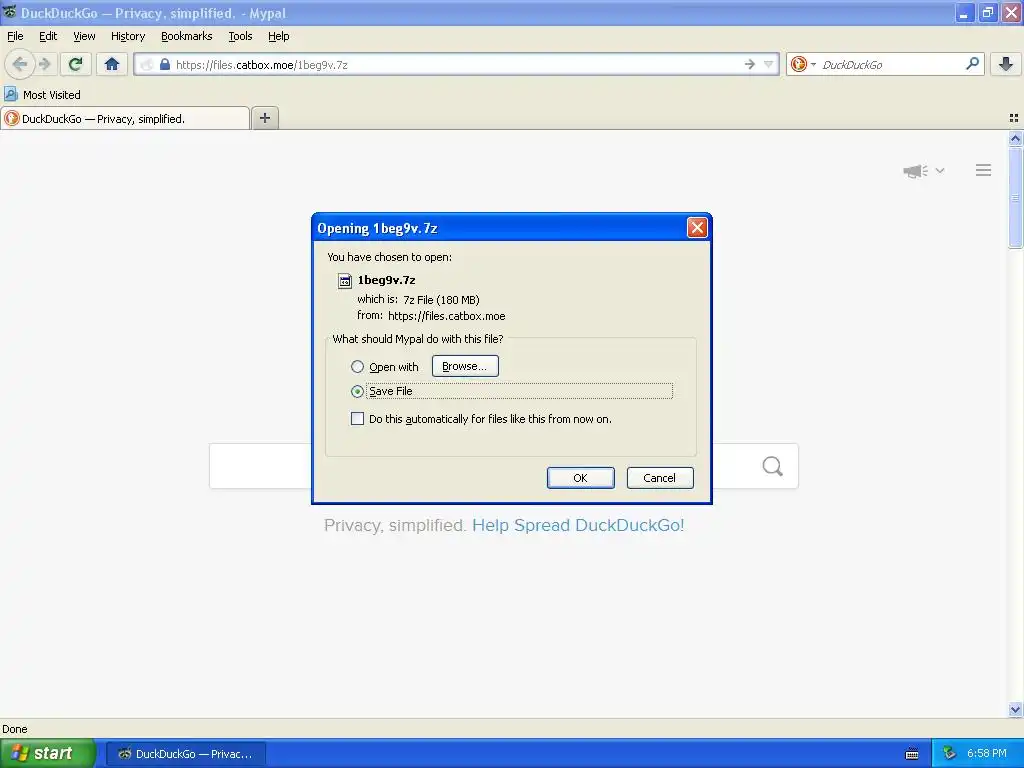The height and width of the screenshot is (768, 1024).
Task: Close the Opening 1beg9v.7z dialog
Action: point(697,227)
